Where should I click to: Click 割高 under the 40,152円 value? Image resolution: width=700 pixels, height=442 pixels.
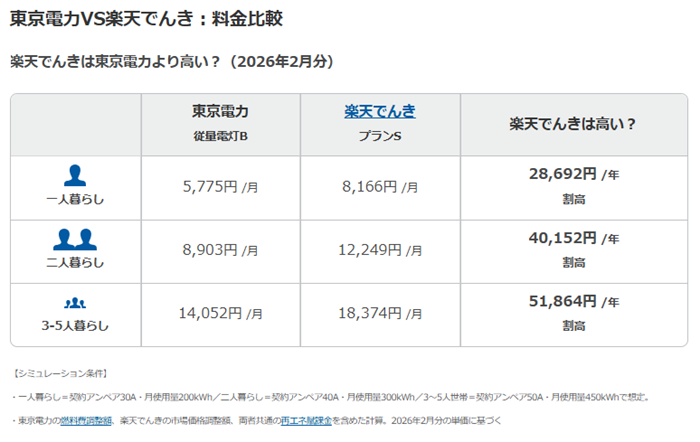coord(574,263)
